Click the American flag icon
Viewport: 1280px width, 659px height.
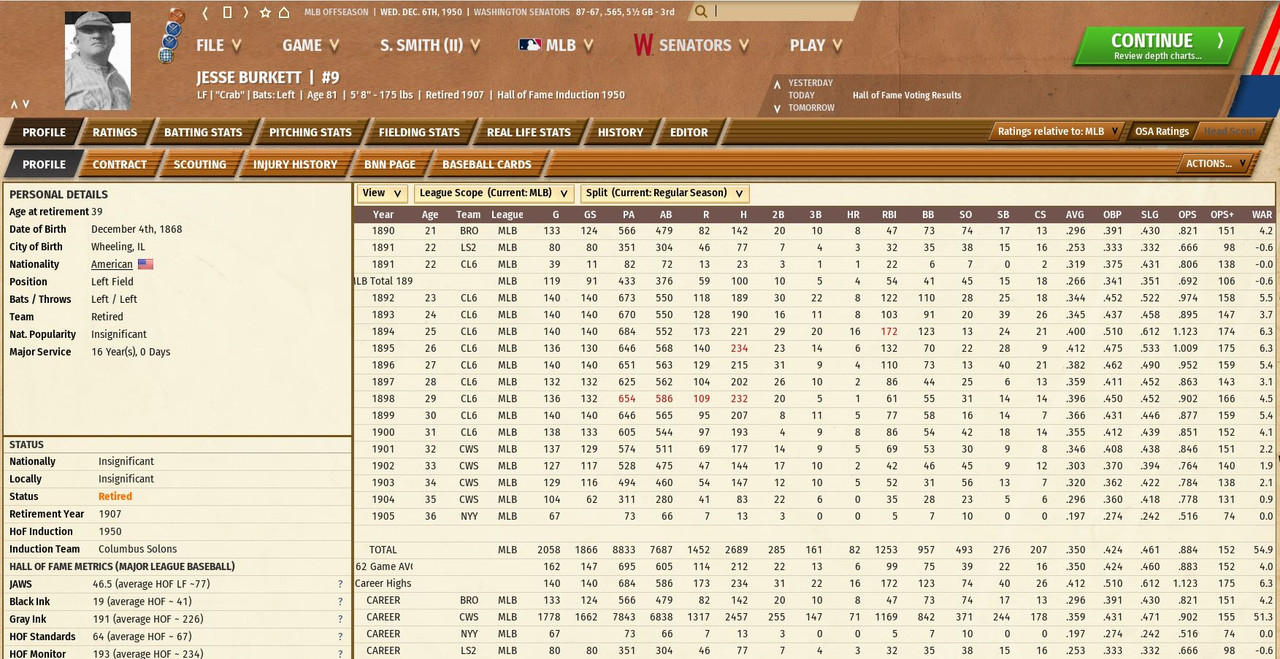click(x=146, y=264)
